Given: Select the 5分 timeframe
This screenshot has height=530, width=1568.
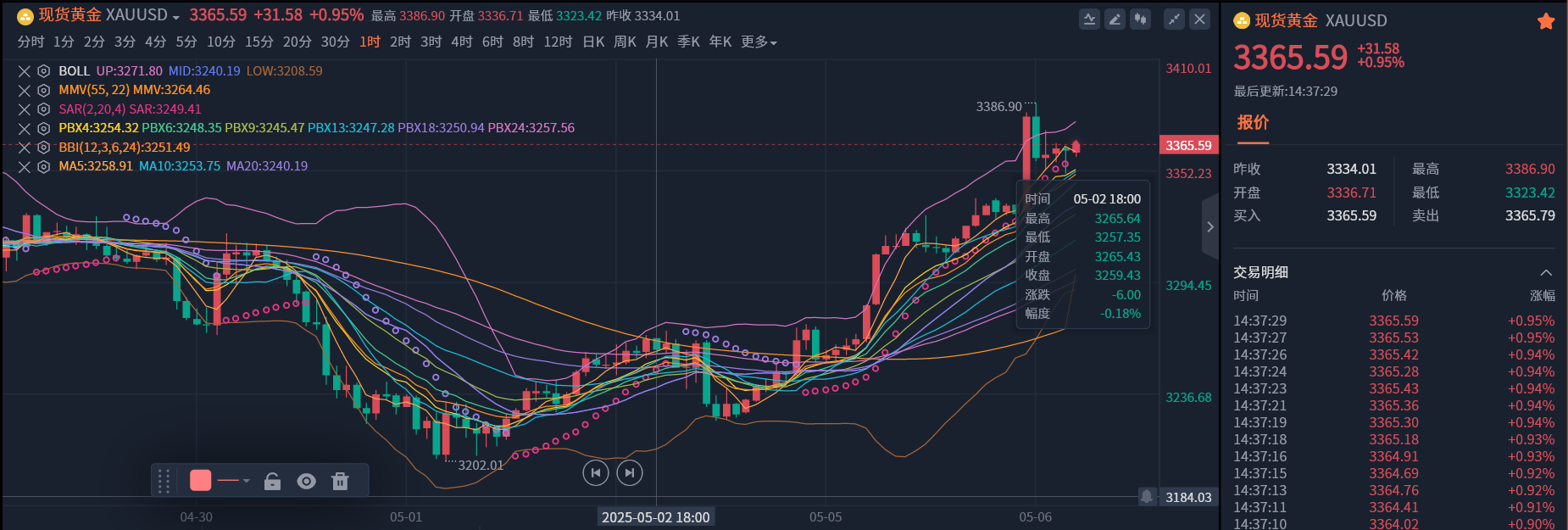Looking at the screenshot, I should click(x=186, y=42).
